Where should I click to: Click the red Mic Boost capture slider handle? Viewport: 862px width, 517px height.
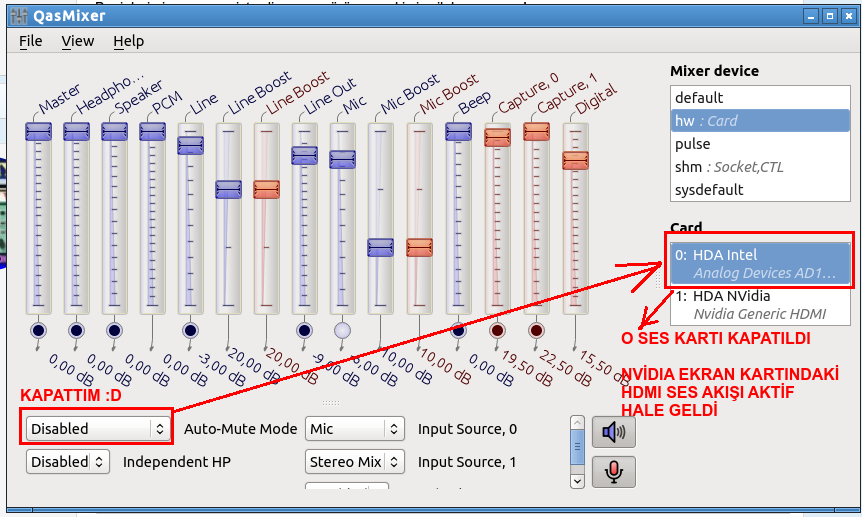pyautogui.click(x=419, y=248)
